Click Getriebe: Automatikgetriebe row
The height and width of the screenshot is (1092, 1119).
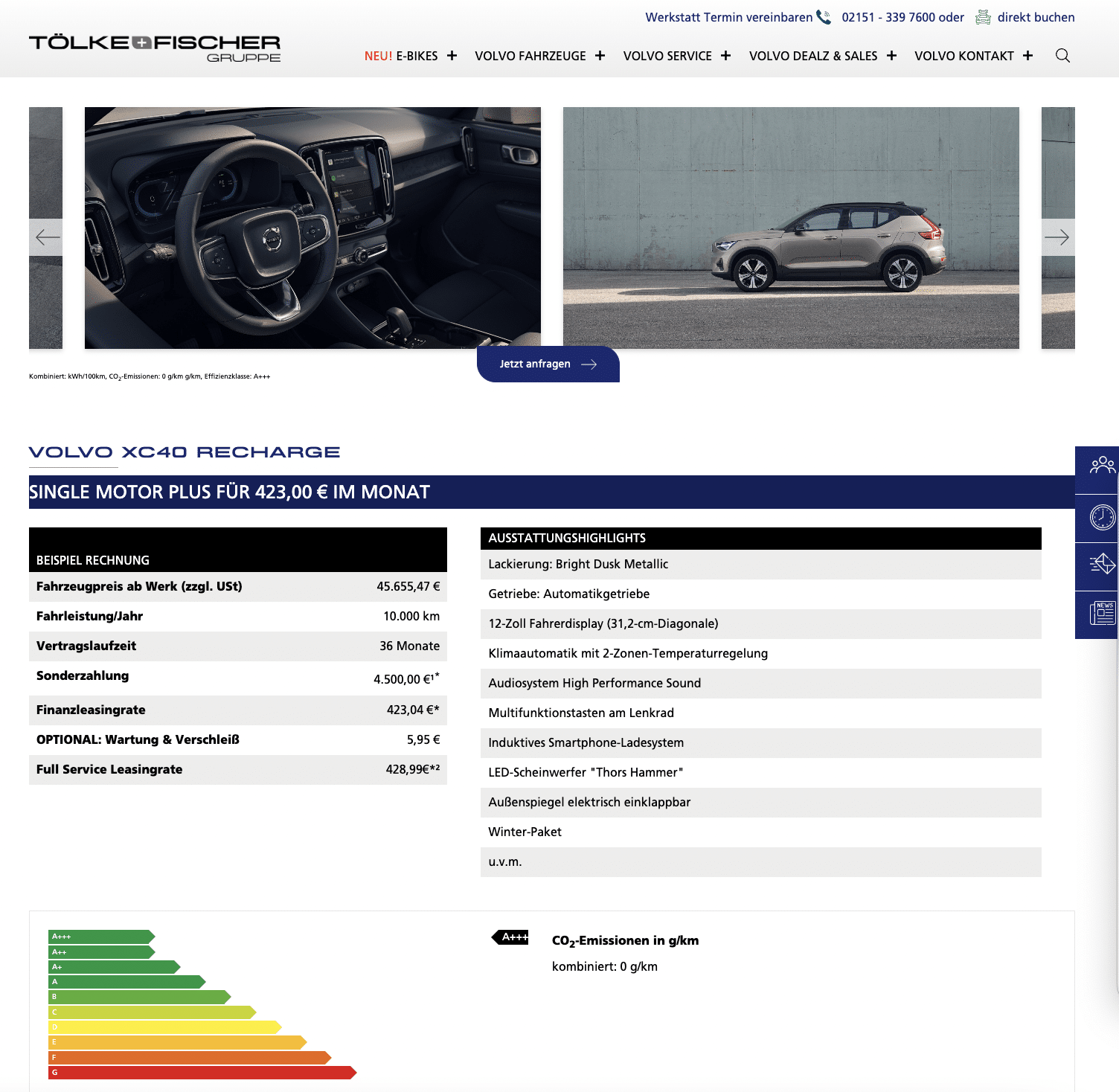coord(761,594)
